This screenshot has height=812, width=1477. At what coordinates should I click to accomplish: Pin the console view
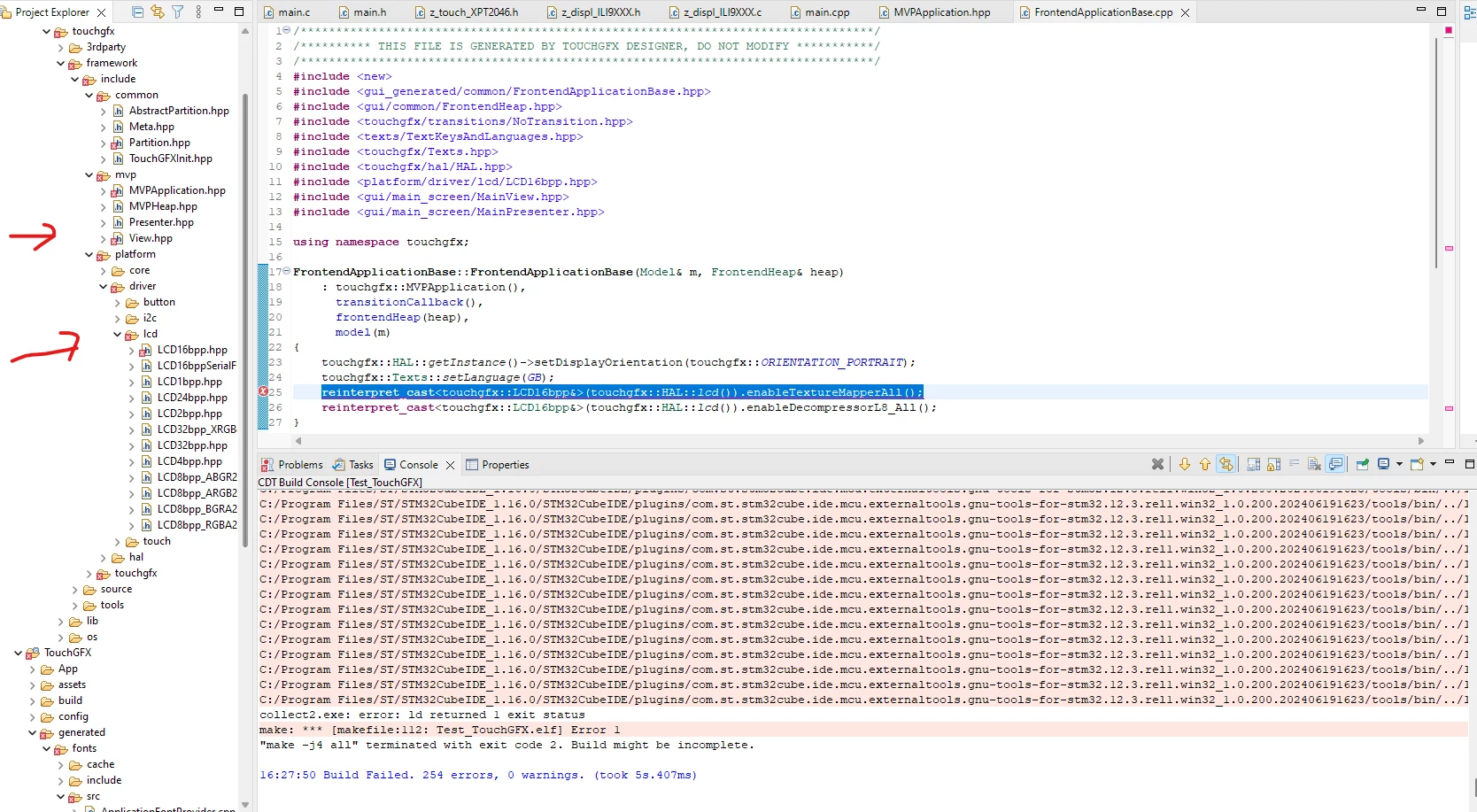click(x=1362, y=464)
